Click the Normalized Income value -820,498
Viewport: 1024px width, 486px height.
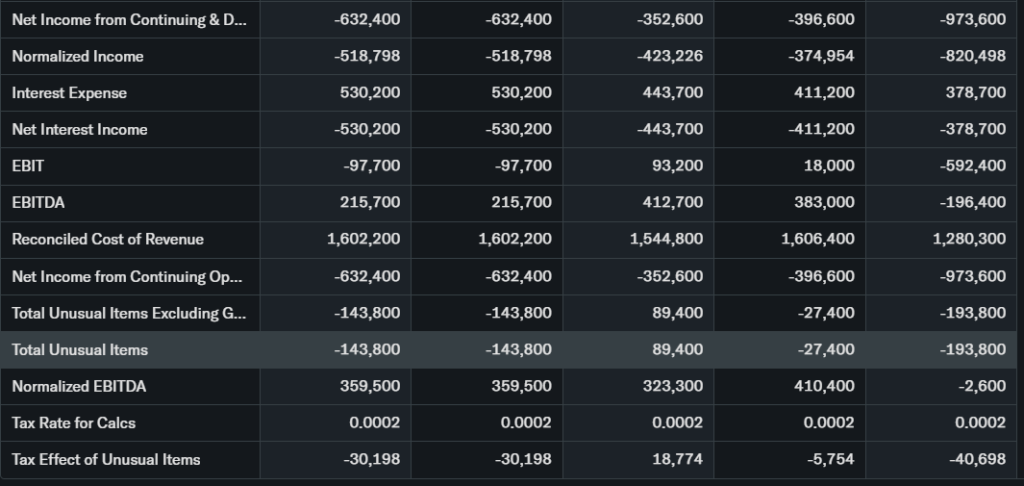(x=974, y=57)
